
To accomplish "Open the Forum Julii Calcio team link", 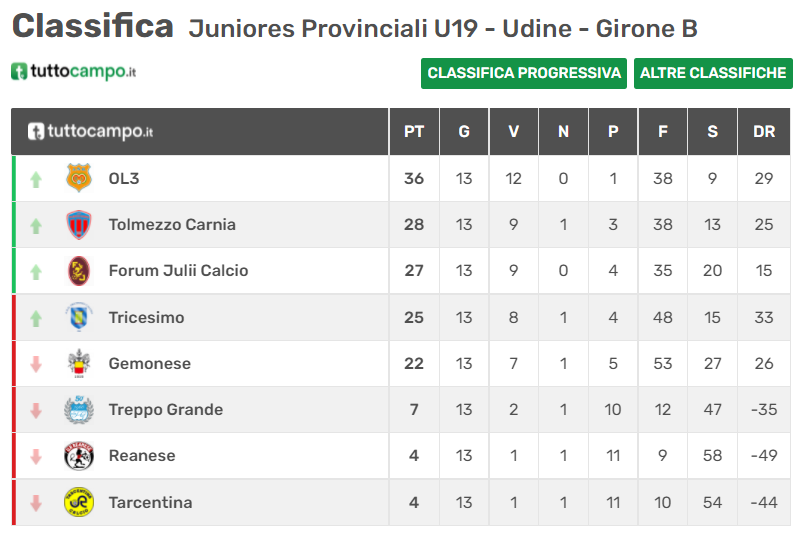I will click(178, 271).
